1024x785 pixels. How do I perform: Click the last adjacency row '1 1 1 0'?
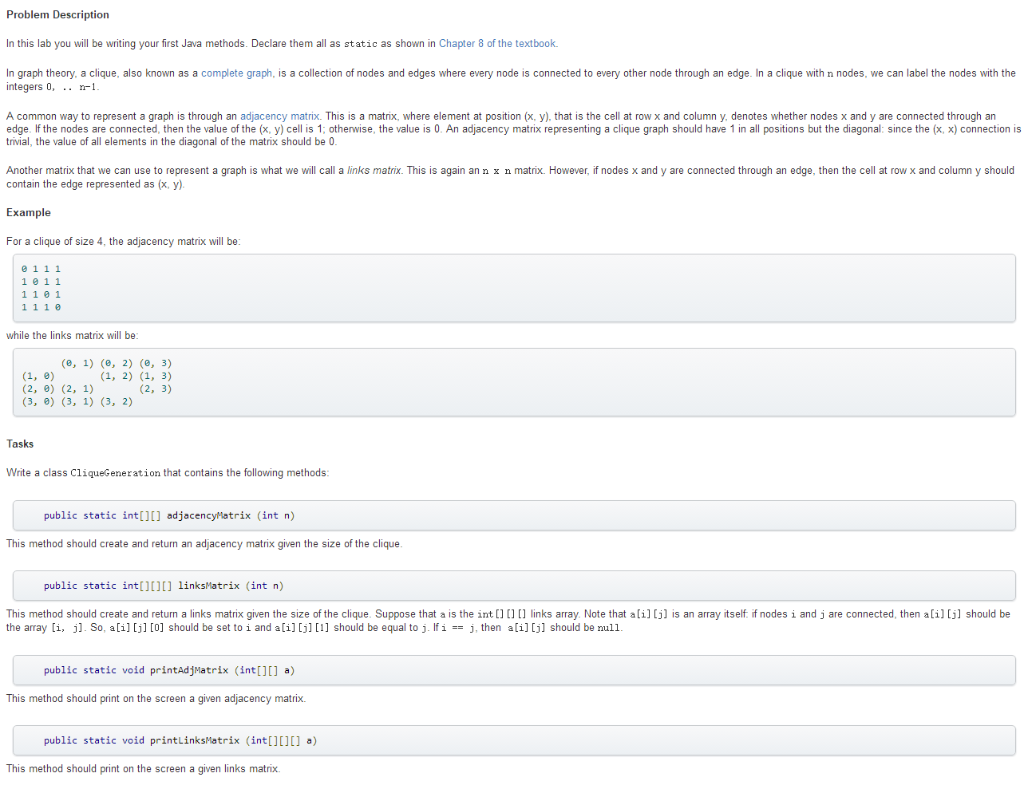pyautogui.click(x=40, y=307)
